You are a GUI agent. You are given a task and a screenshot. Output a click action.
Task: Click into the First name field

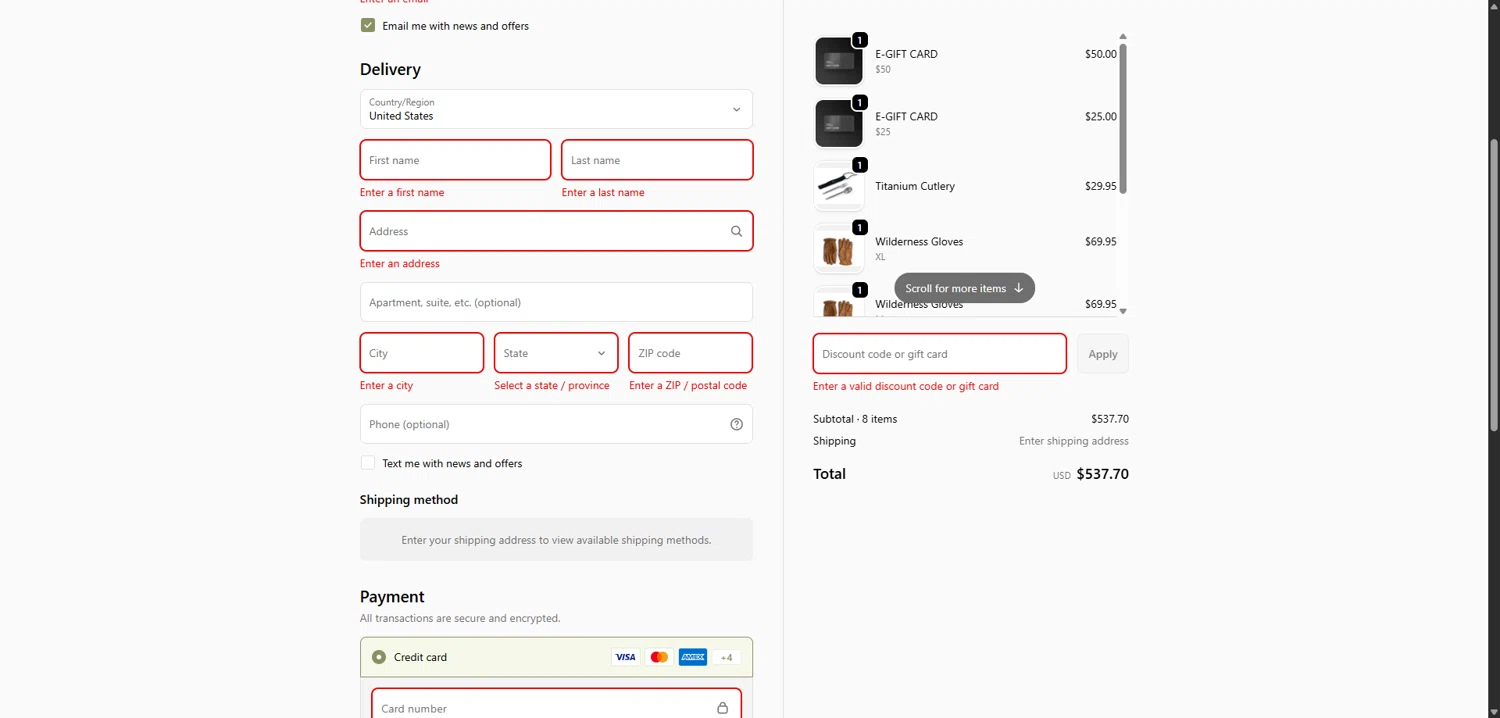(x=455, y=160)
